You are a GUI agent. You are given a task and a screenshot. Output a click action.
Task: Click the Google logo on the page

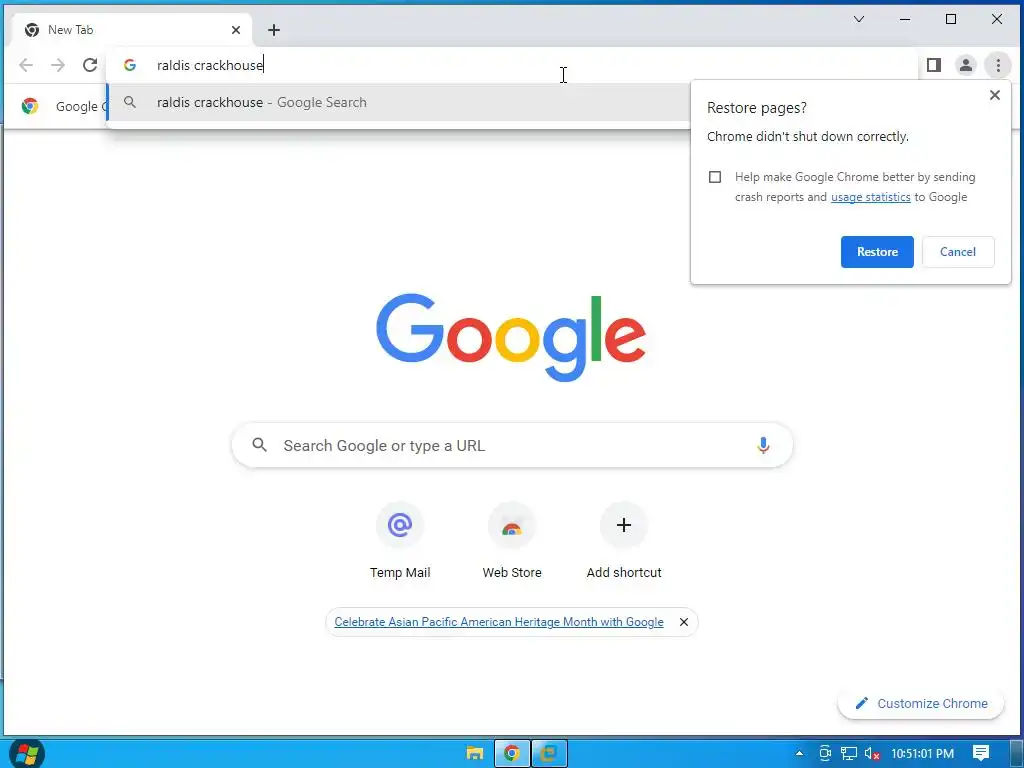[x=511, y=338]
